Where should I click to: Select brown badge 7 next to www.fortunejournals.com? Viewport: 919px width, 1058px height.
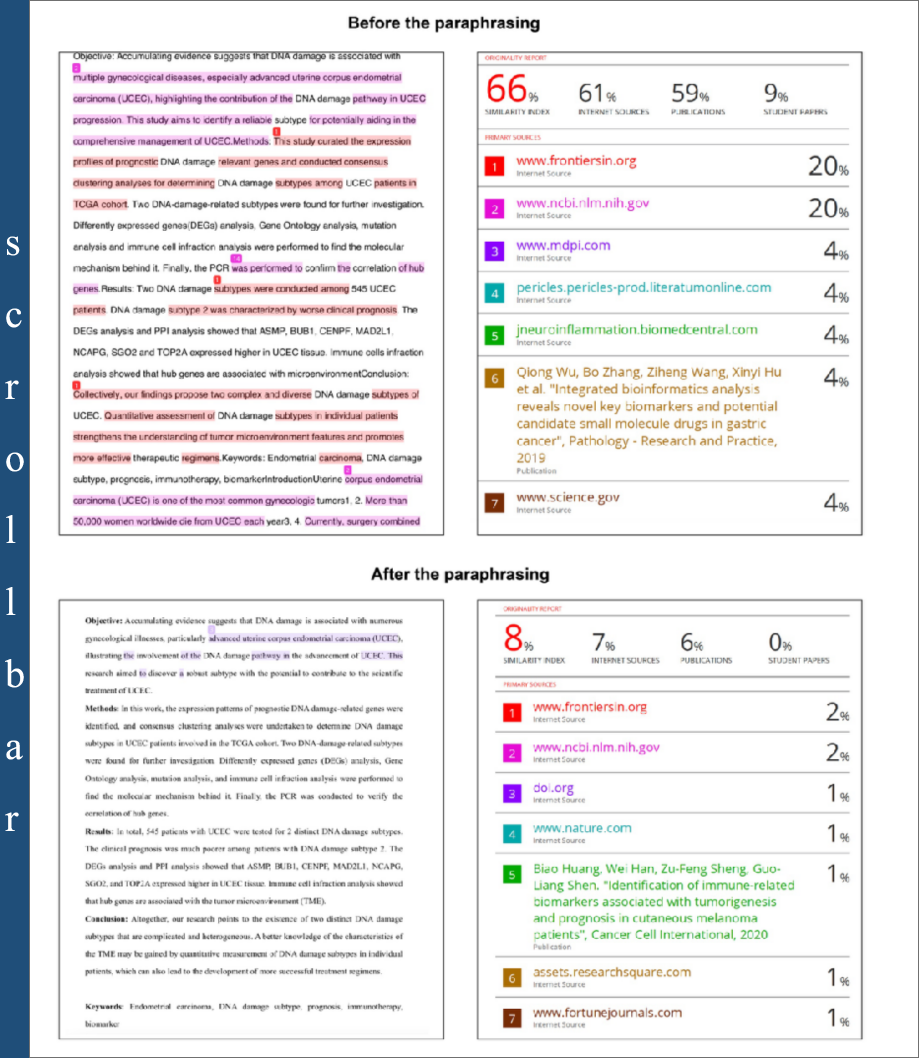(x=512, y=1018)
